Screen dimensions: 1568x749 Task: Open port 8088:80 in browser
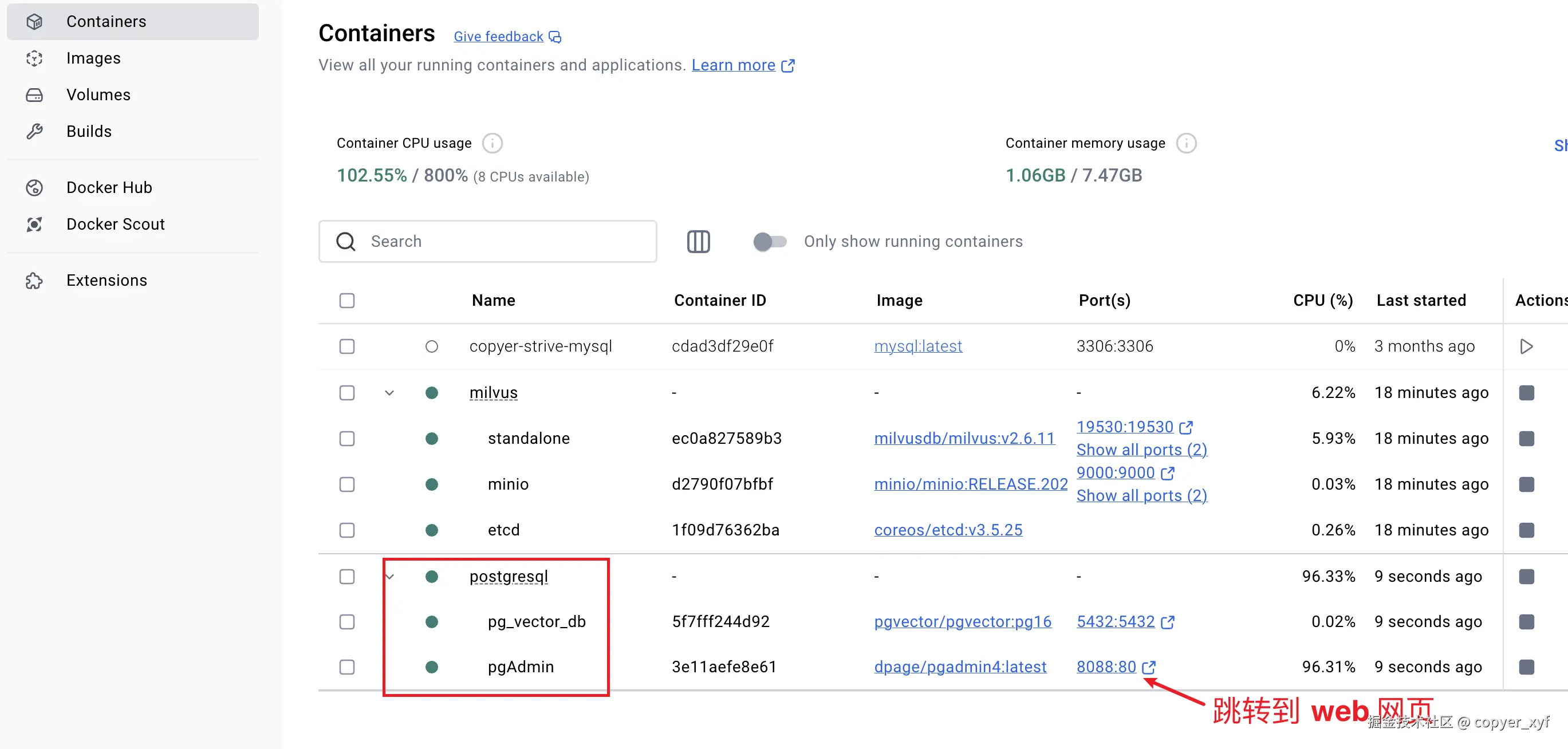click(1116, 667)
